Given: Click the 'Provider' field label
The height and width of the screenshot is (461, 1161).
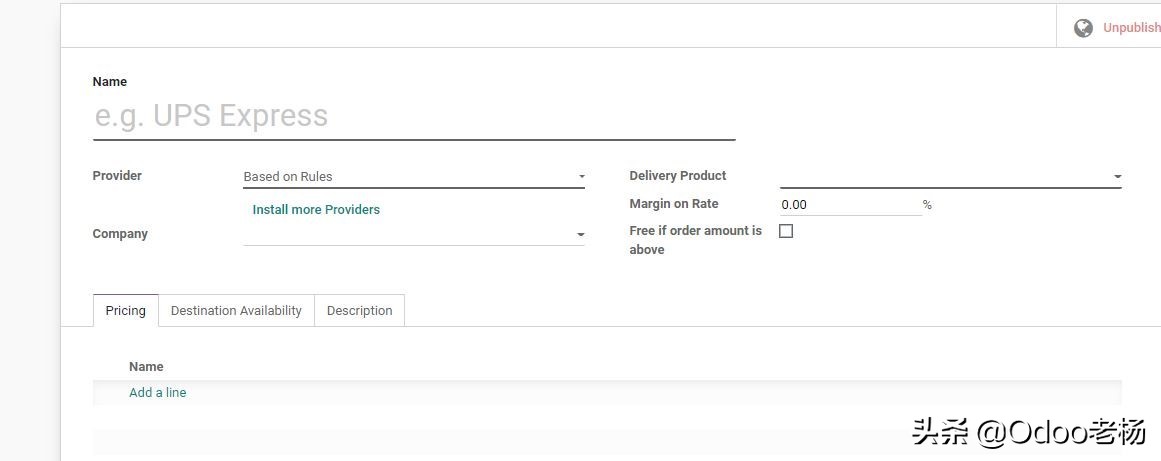Looking at the screenshot, I should pos(117,175).
